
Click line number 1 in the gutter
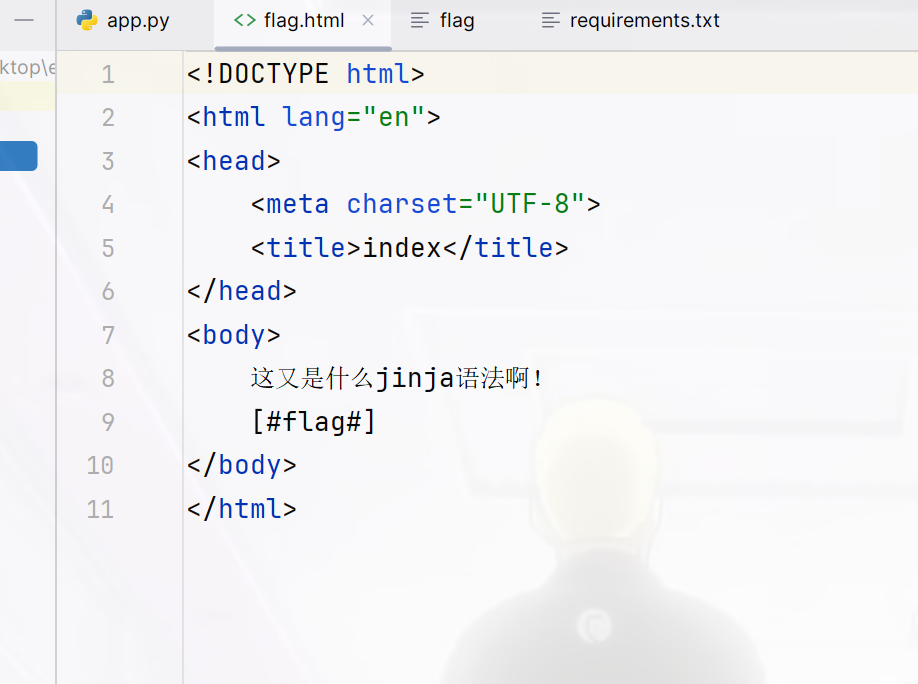(x=108, y=74)
